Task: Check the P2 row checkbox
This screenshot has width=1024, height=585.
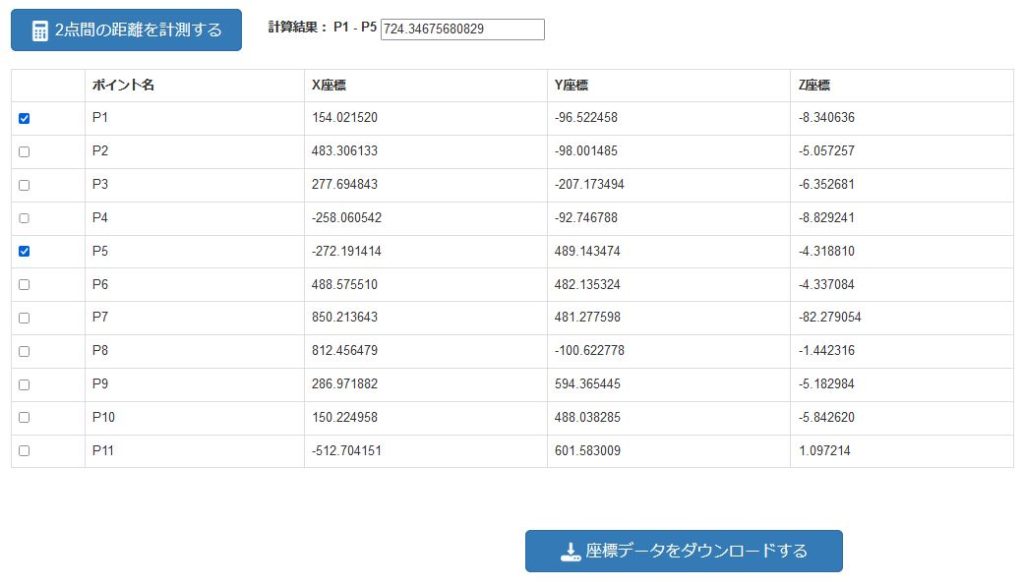Action: tap(24, 151)
